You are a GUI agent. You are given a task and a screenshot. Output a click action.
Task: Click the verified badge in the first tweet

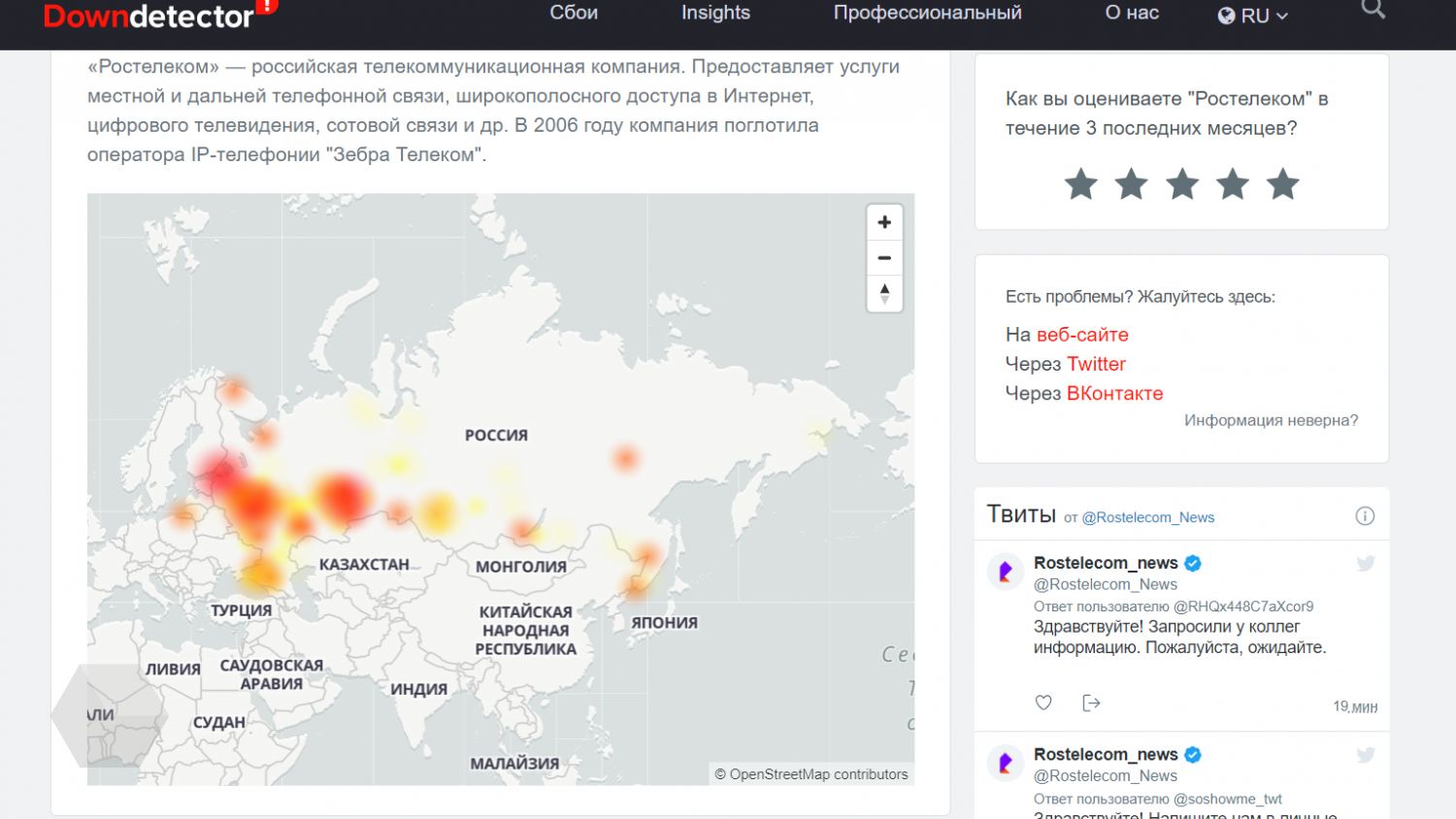pos(1193,563)
